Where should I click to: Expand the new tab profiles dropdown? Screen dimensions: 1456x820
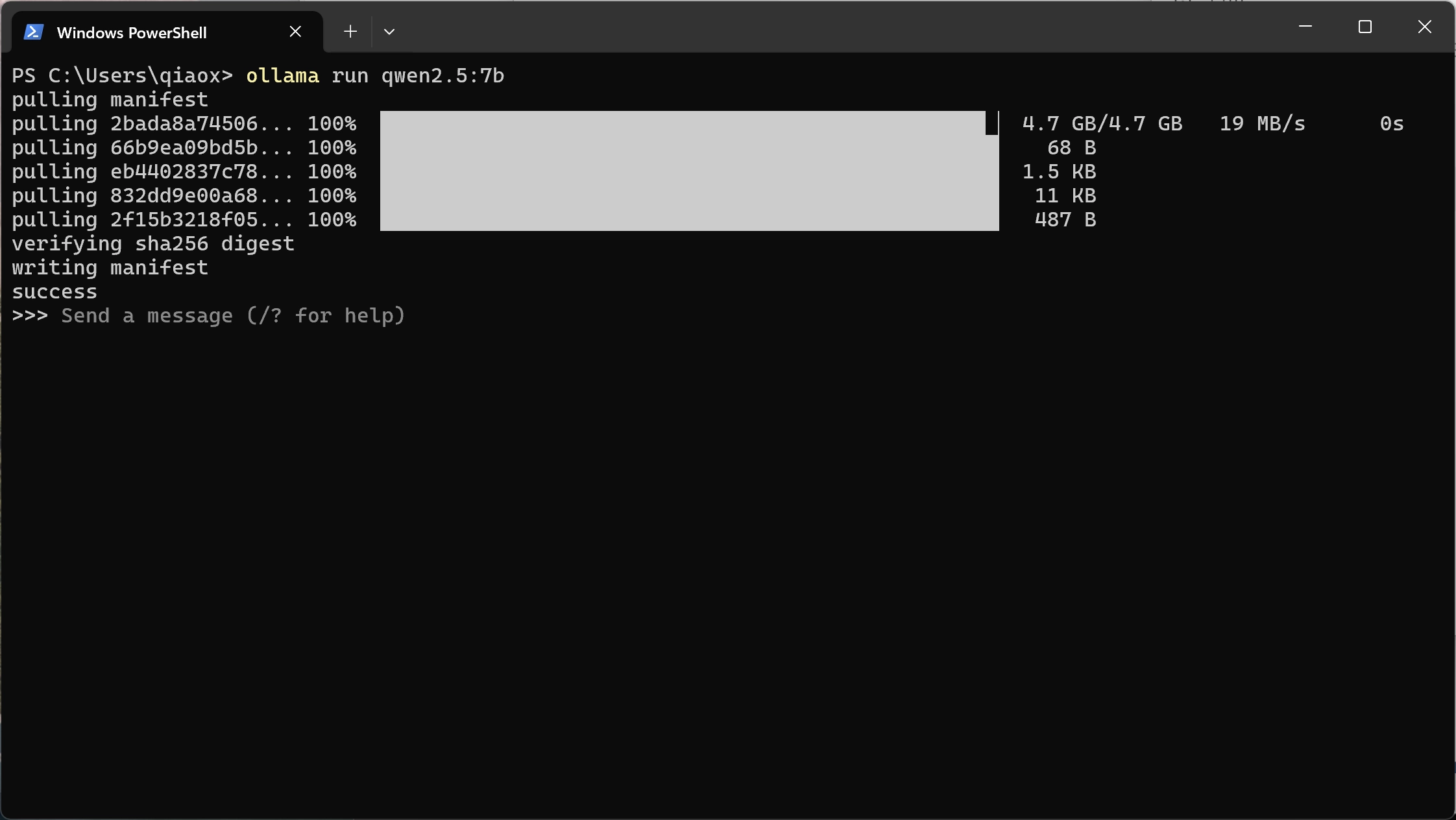[389, 32]
